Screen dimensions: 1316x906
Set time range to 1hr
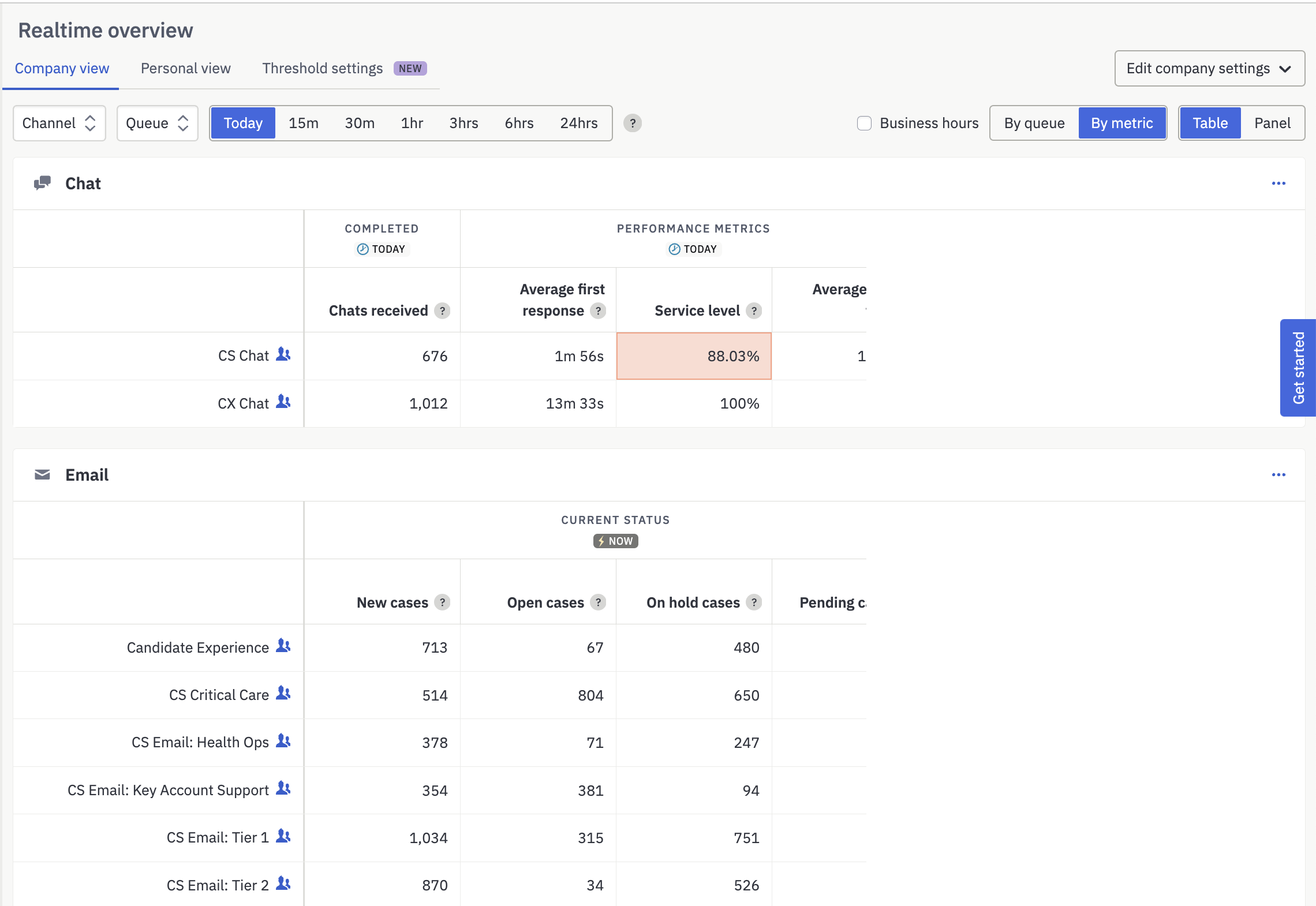412,123
